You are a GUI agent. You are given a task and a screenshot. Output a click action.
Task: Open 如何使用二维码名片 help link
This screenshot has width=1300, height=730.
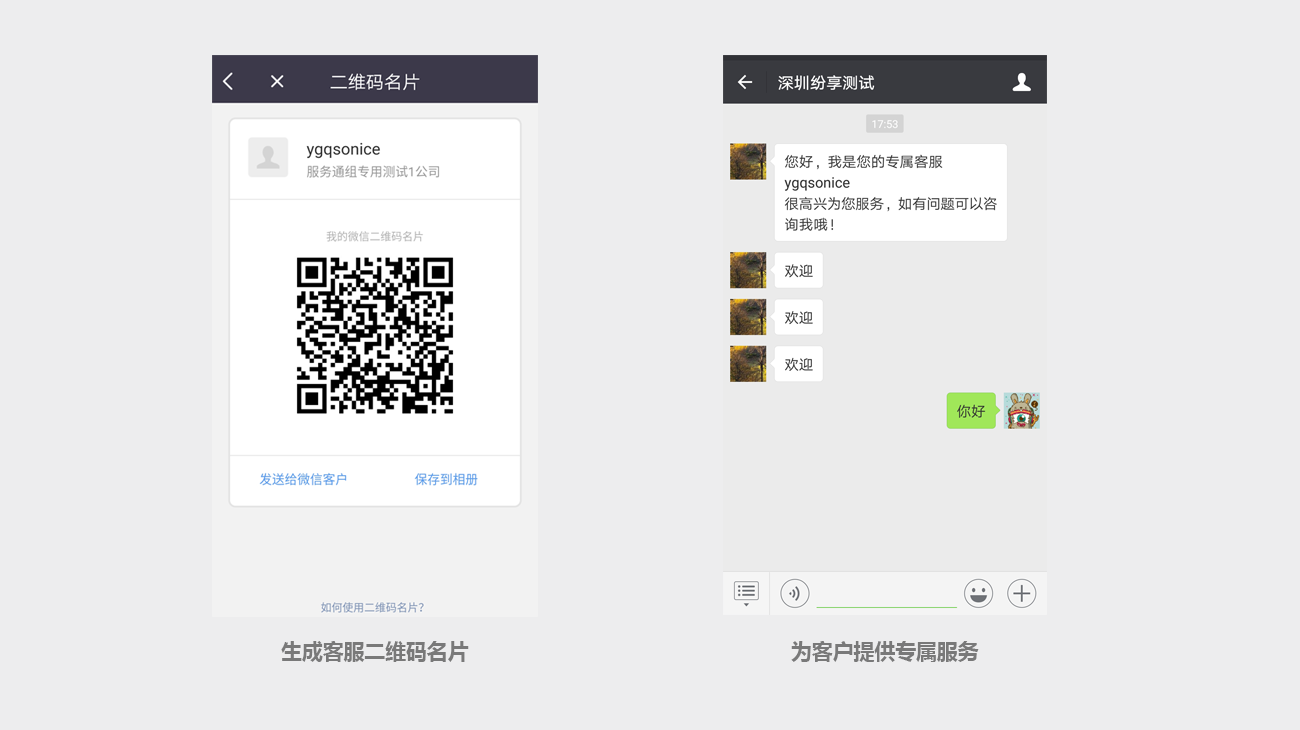click(x=372, y=607)
